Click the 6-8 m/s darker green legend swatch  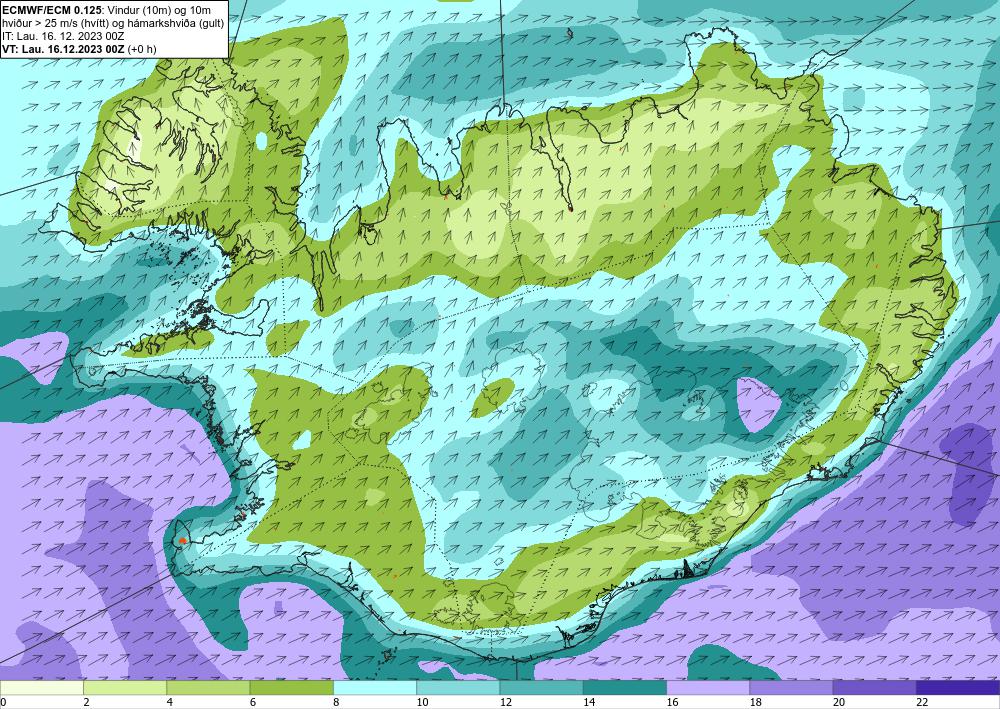(x=291, y=687)
